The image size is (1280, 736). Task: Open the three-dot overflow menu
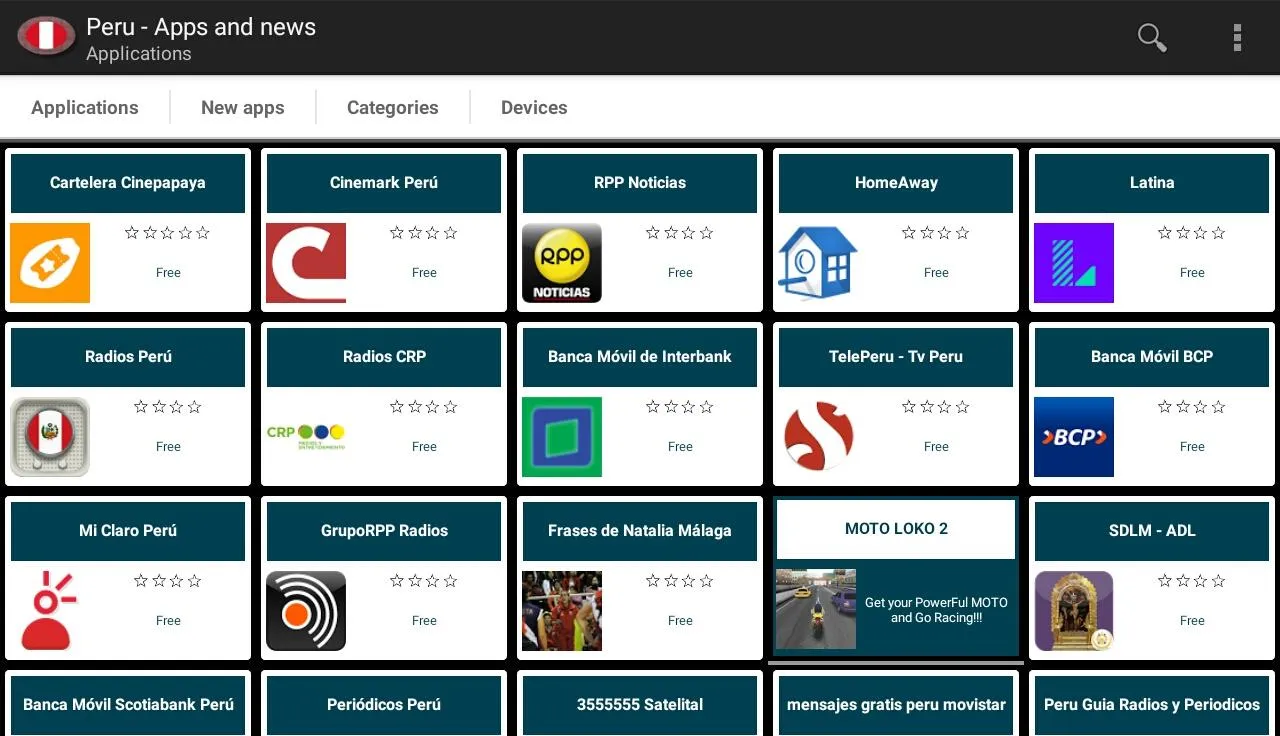coord(1237,38)
